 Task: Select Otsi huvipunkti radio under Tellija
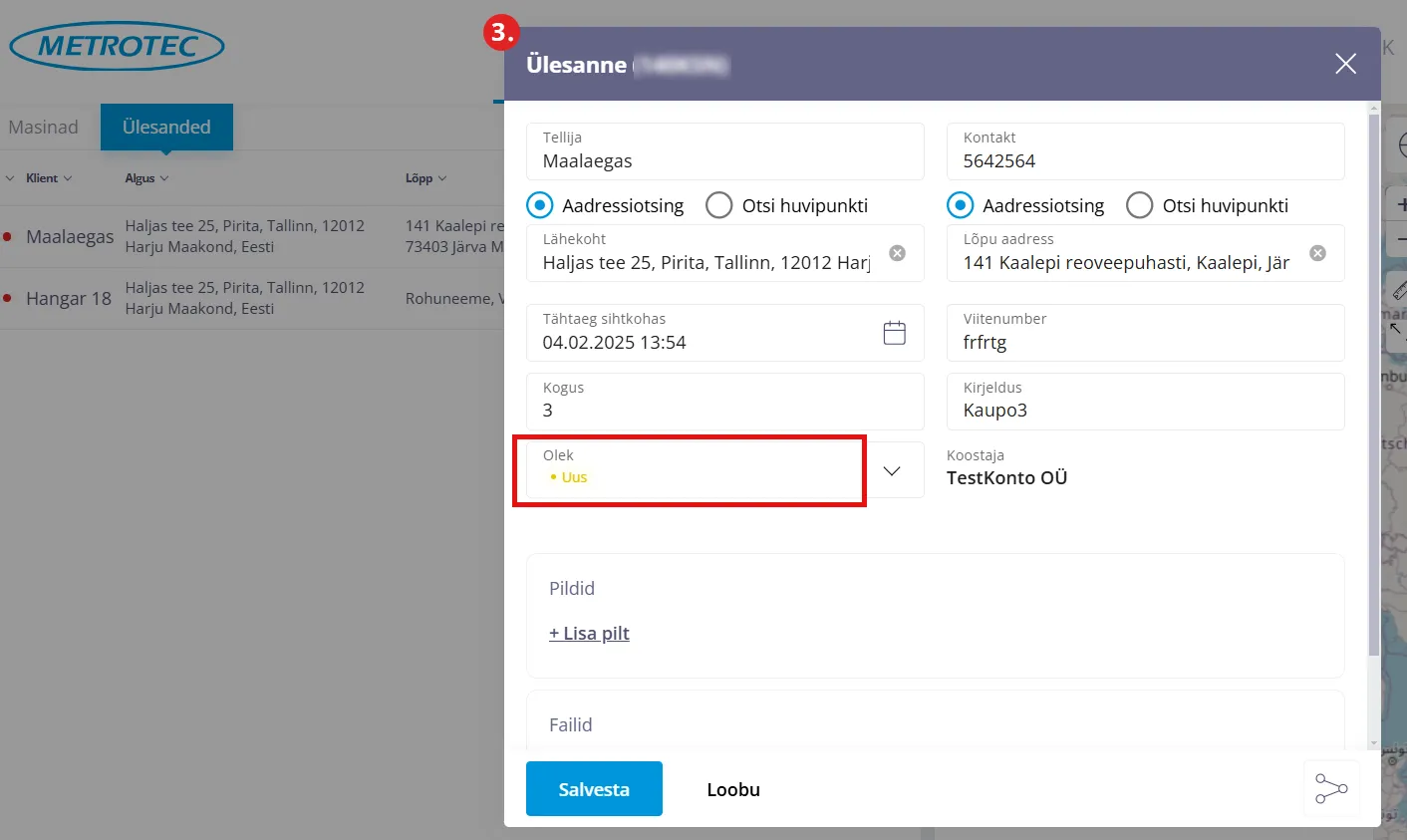coord(718,205)
